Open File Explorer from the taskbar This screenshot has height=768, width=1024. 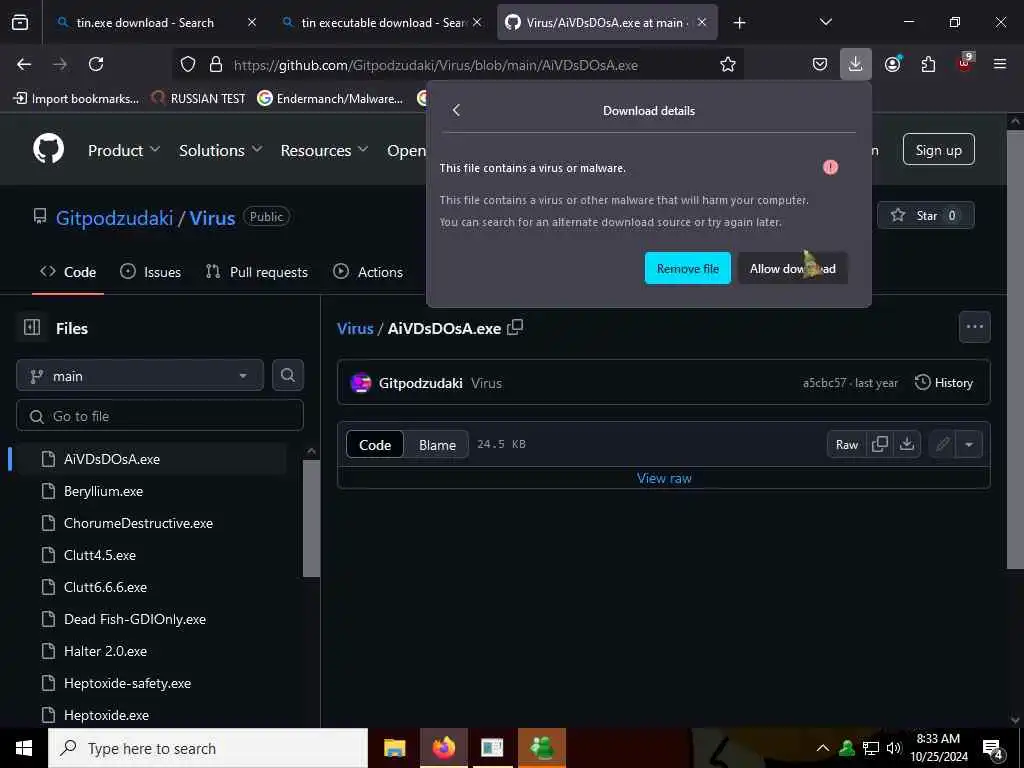[x=394, y=748]
